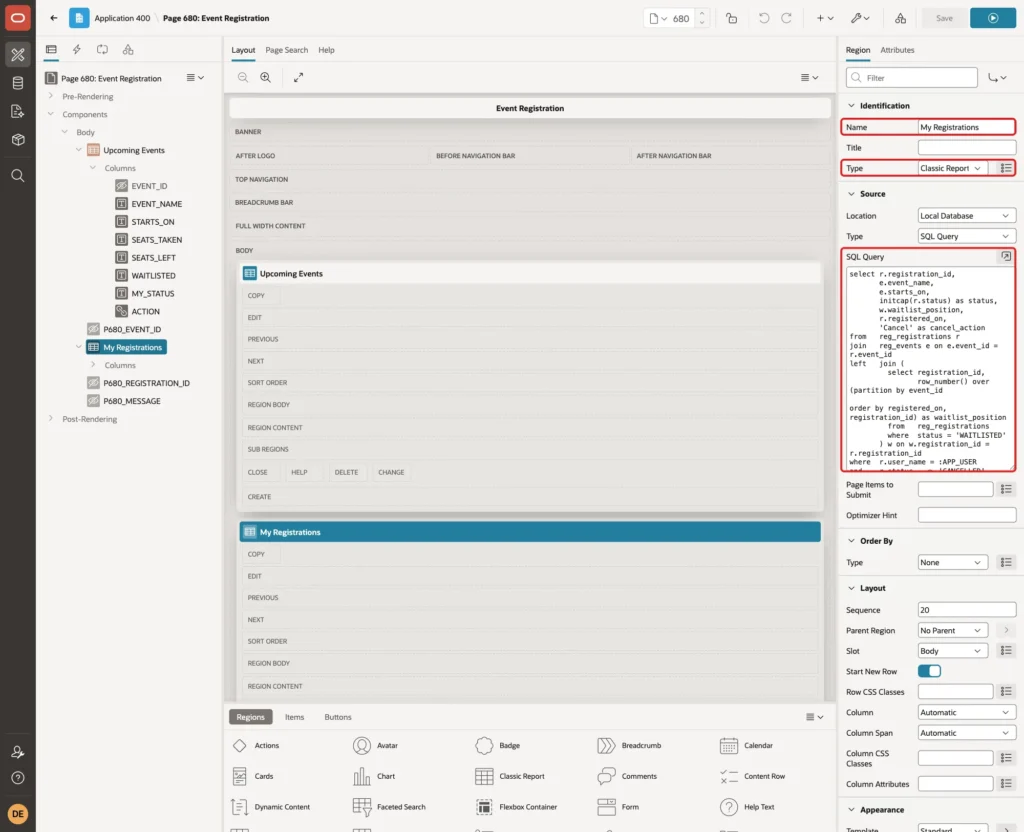Image resolution: width=1024 pixels, height=832 pixels.
Task: Open region Type Classic Report dropdown
Action: (x=952, y=168)
